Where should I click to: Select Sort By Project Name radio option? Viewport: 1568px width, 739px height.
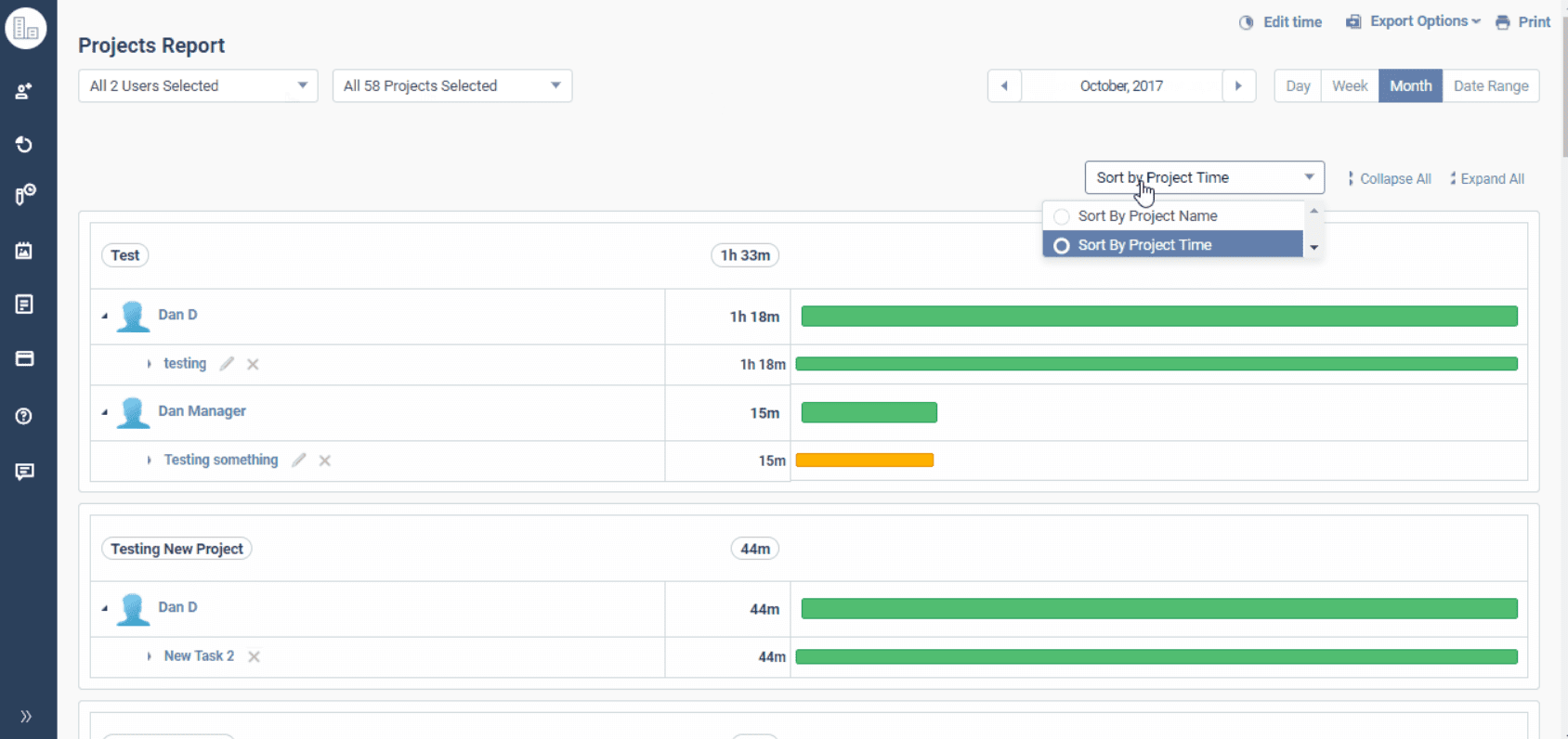point(1062,216)
